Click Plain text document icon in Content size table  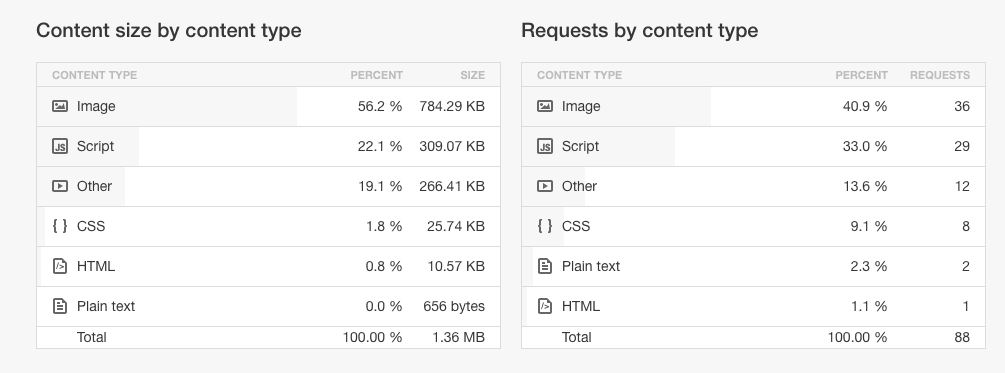pyautogui.click(x=60, y=306)
